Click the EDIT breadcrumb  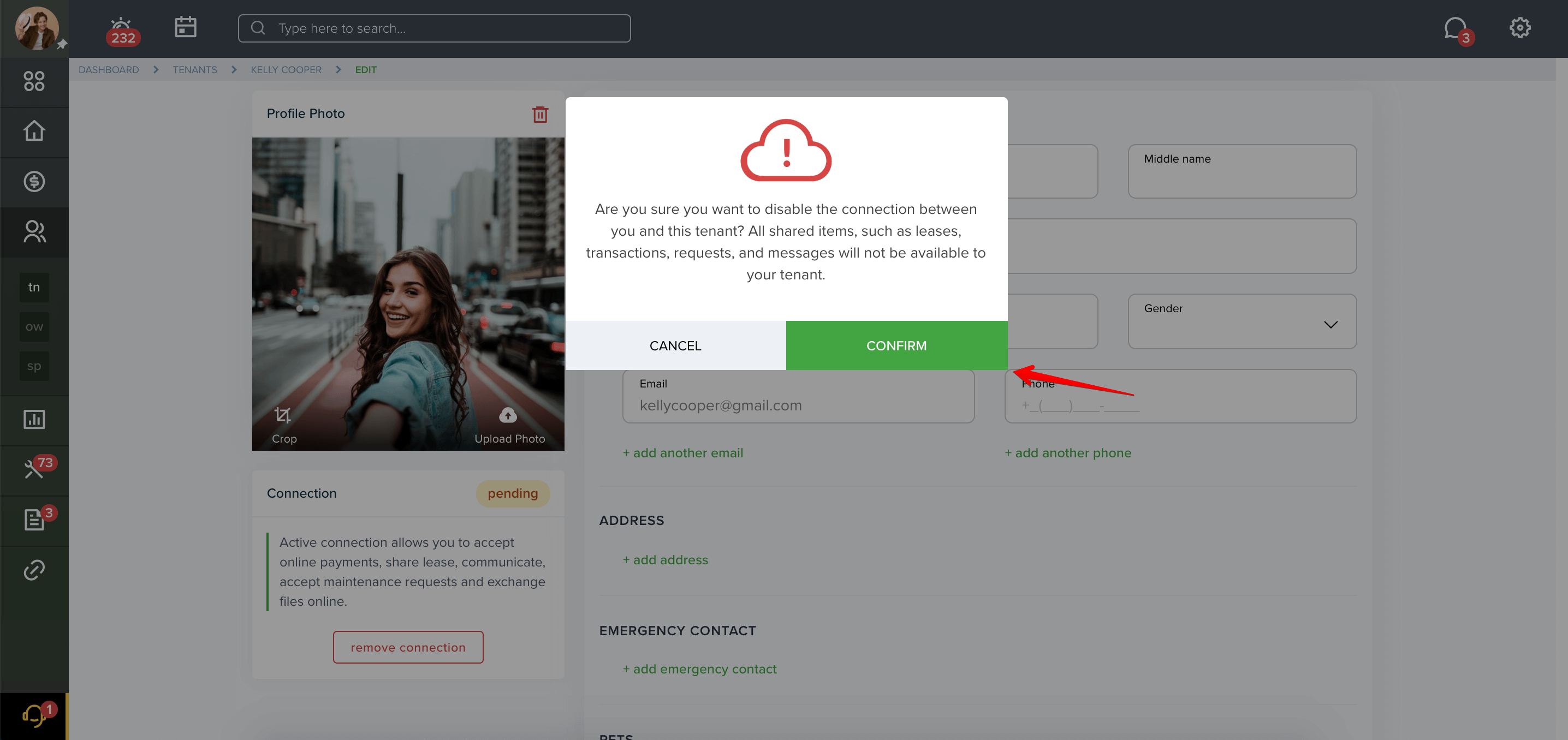366,70
